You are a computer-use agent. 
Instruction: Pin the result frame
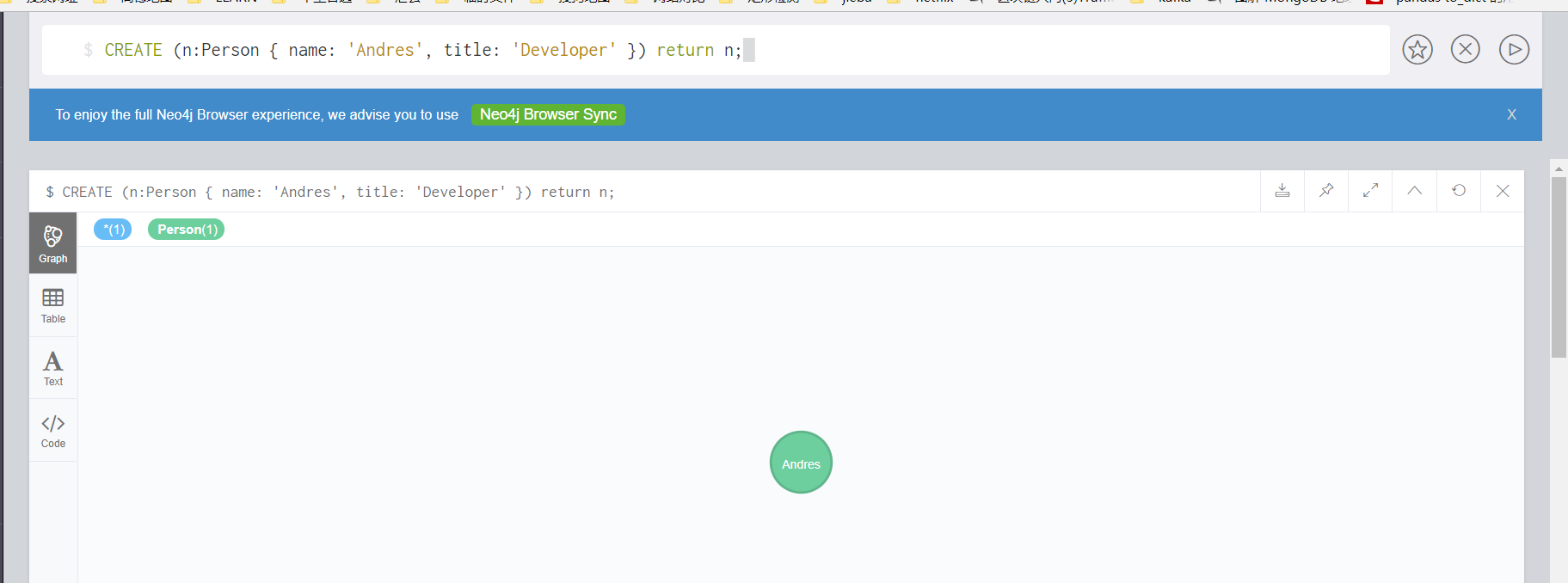pos(1326,191)
